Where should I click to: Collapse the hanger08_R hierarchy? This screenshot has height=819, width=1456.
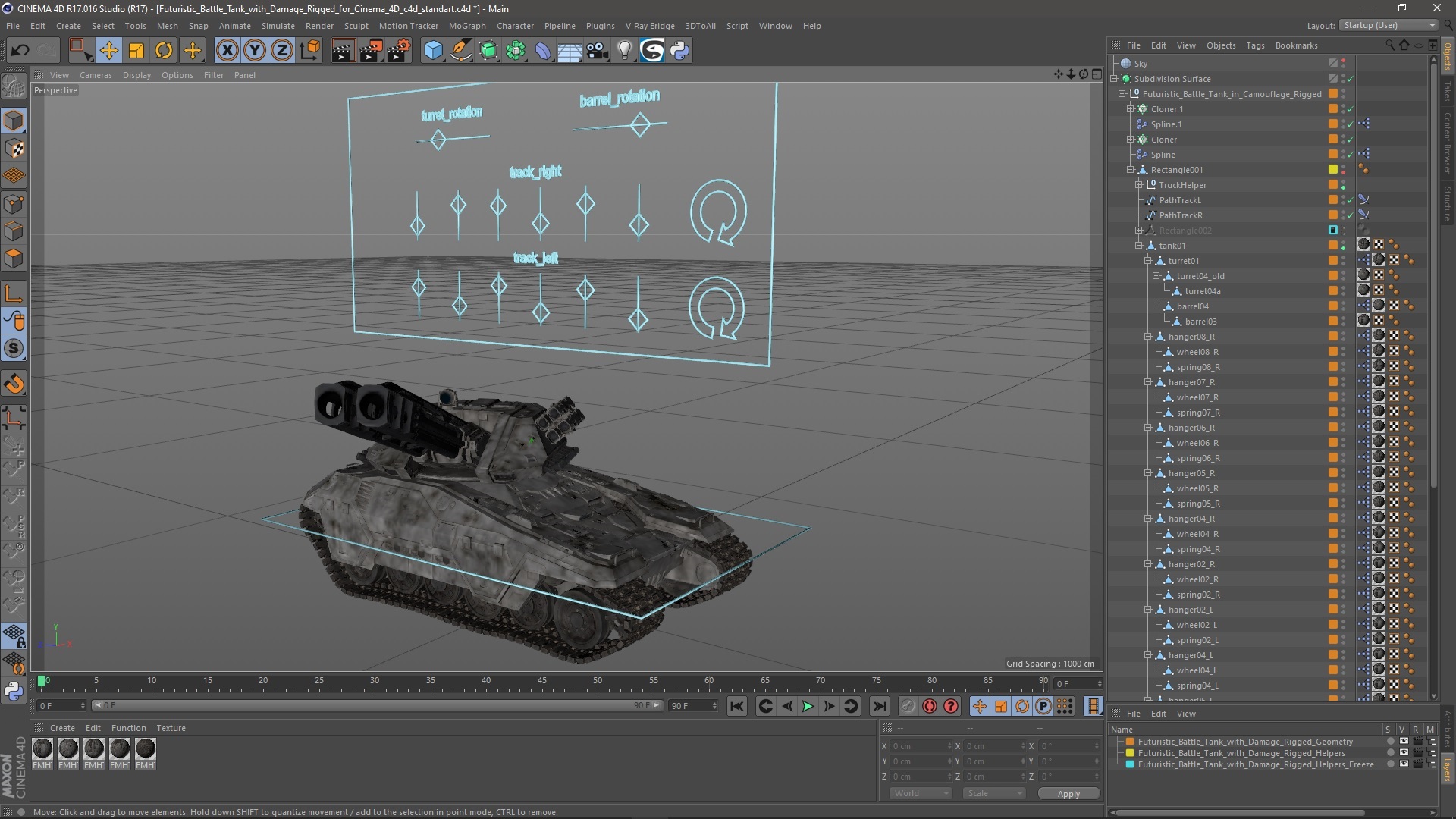[x=1148, y=337]
